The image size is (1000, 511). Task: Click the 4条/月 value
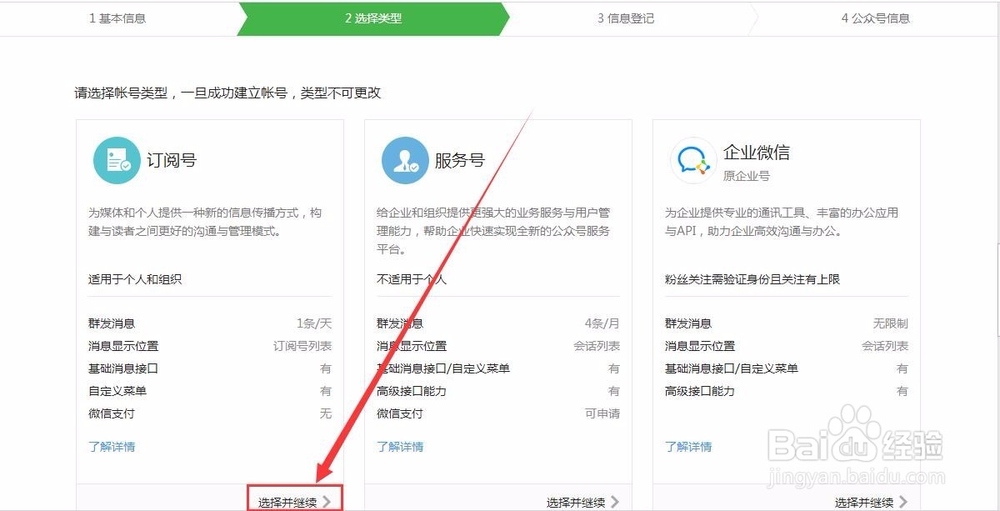coord(602,323)
